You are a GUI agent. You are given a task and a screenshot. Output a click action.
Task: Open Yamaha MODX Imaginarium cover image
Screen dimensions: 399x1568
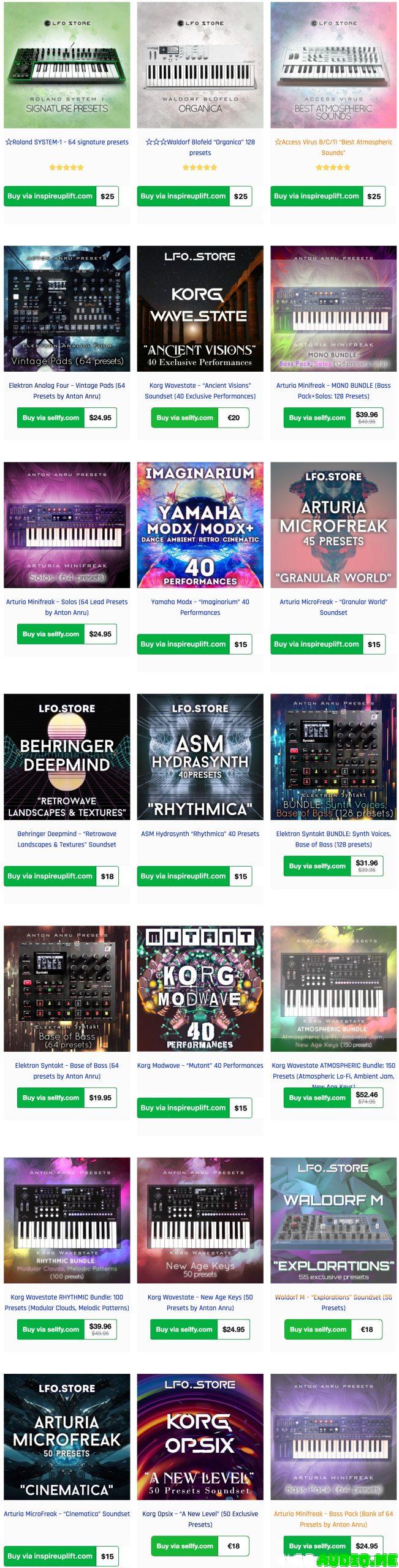(x=200, y=525)
